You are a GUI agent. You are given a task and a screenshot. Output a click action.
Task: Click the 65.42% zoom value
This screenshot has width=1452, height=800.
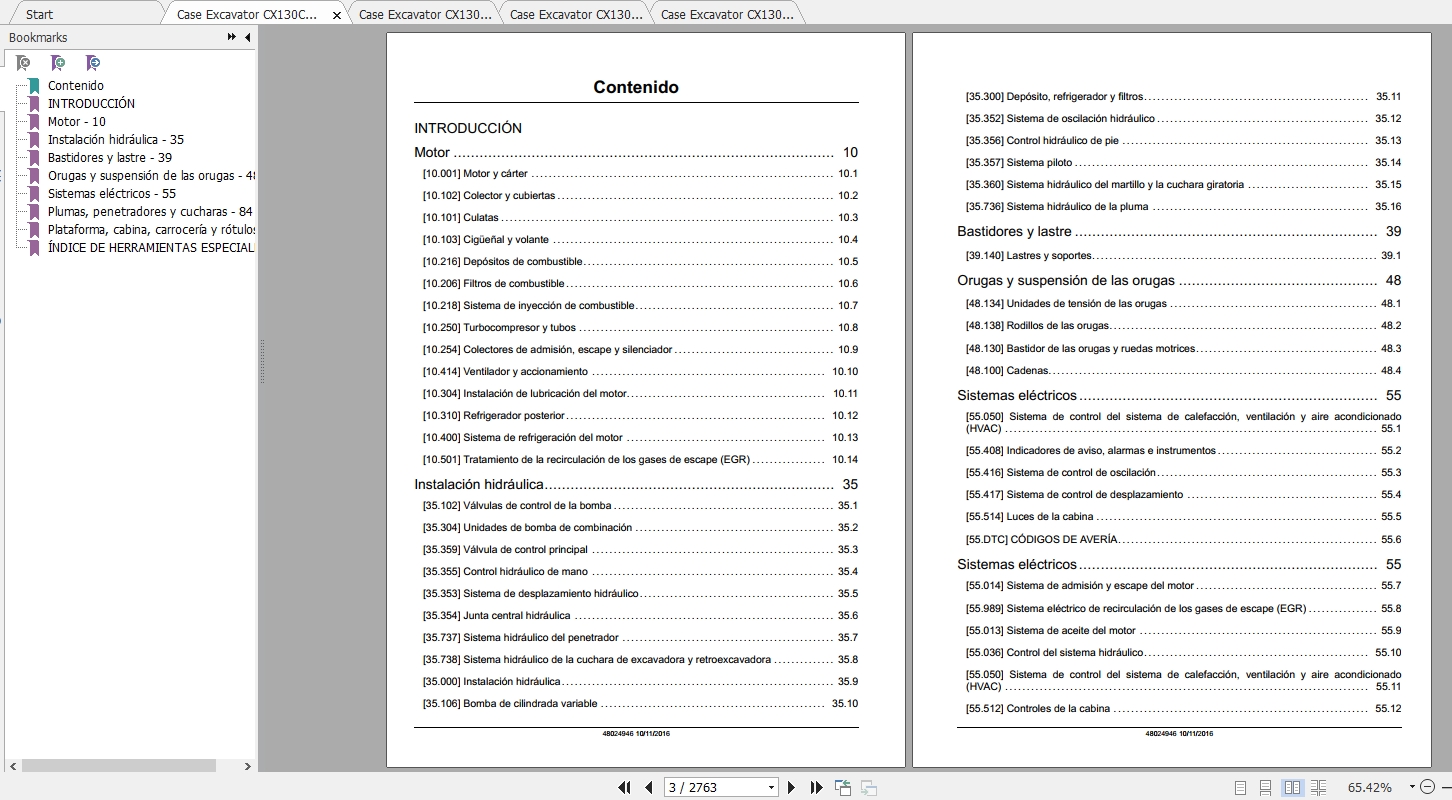coord(1369,788)
